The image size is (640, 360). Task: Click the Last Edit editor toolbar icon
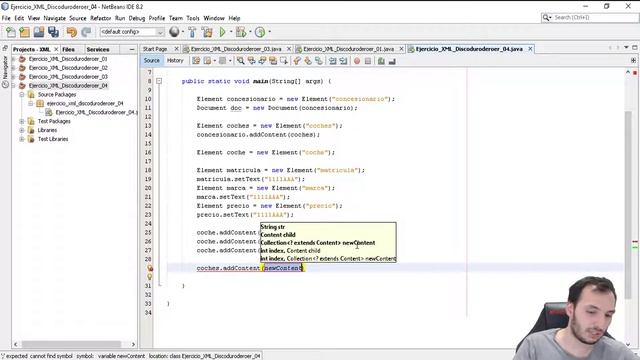point(196,61)
